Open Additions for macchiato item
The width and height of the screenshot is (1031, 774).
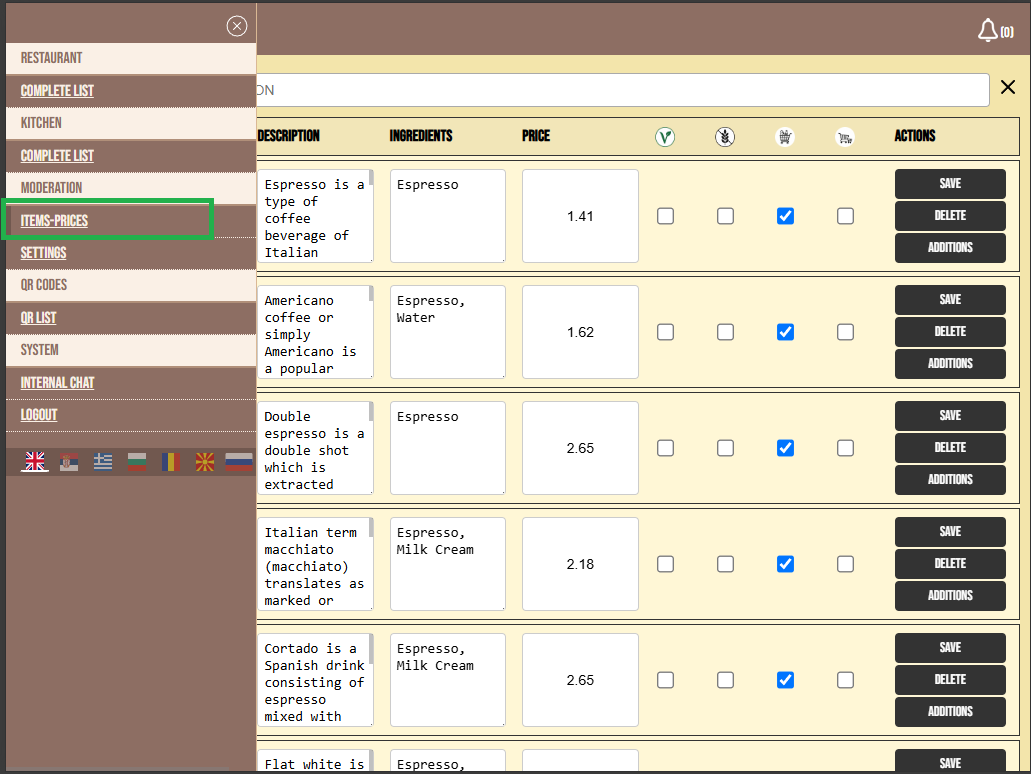950,596
